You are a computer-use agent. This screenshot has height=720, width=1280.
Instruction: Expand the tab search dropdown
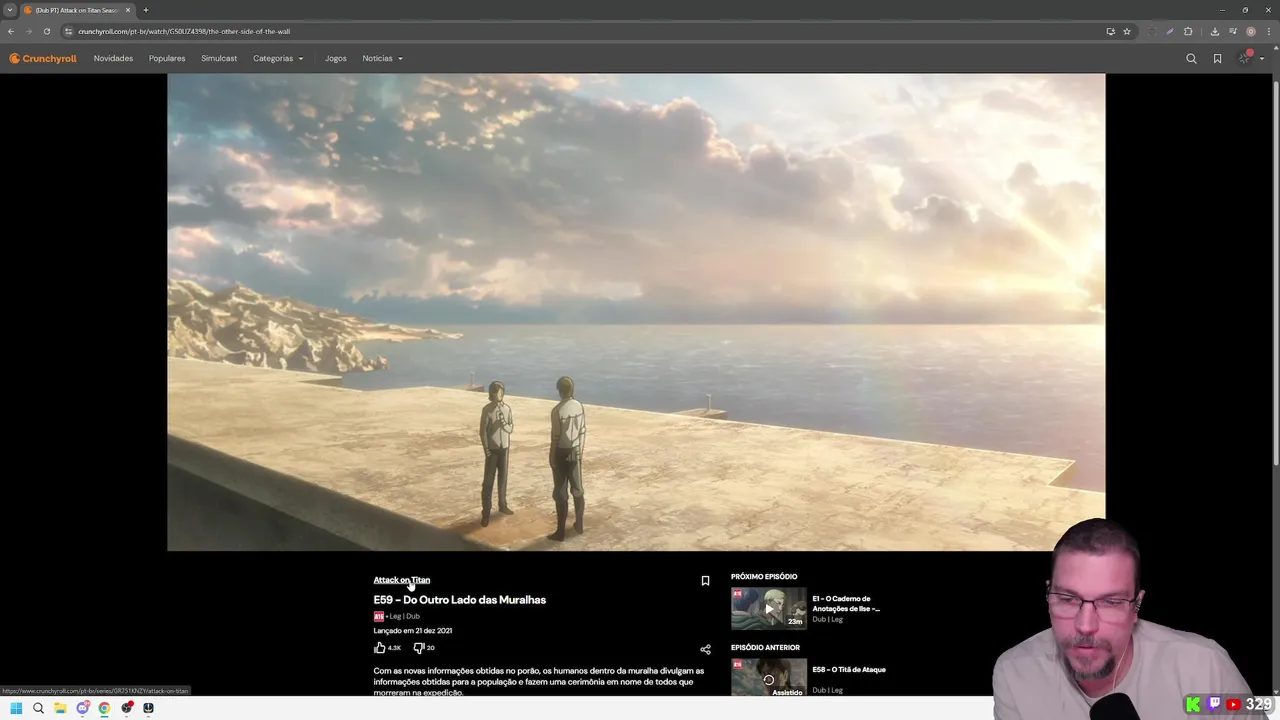10,10
